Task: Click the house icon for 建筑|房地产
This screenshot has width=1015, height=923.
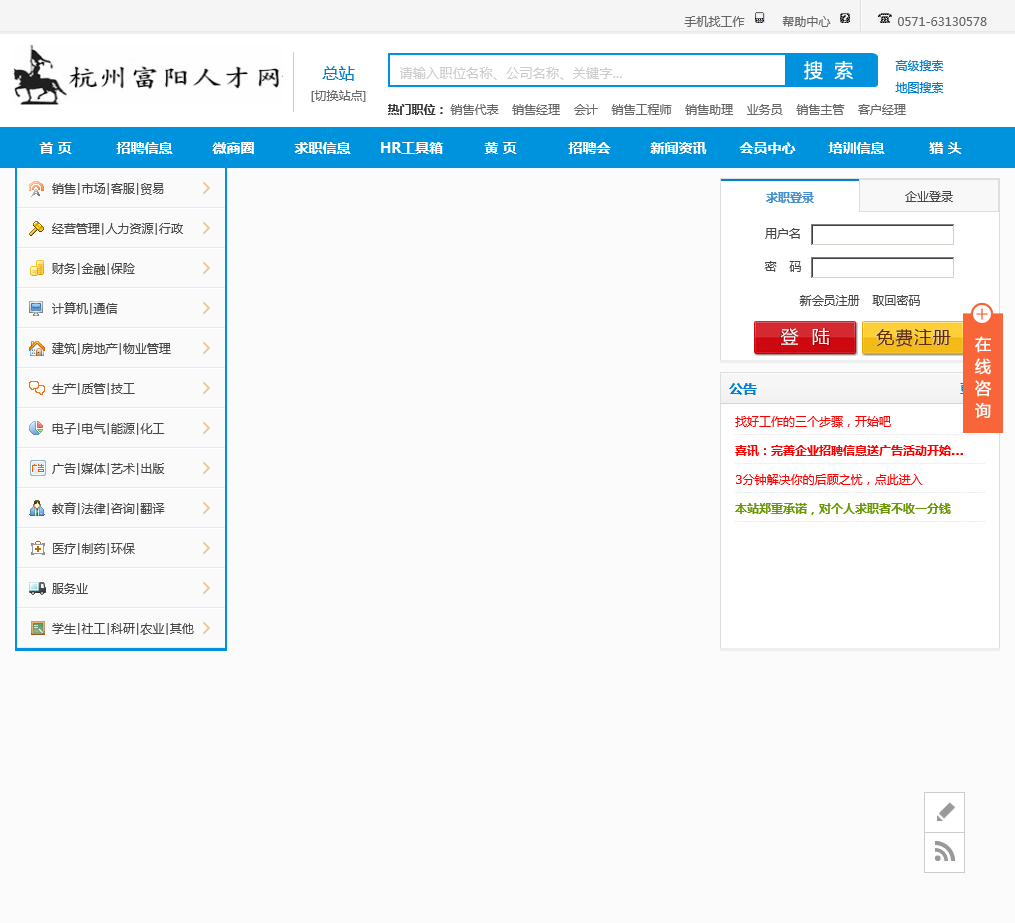Action: 37,349
